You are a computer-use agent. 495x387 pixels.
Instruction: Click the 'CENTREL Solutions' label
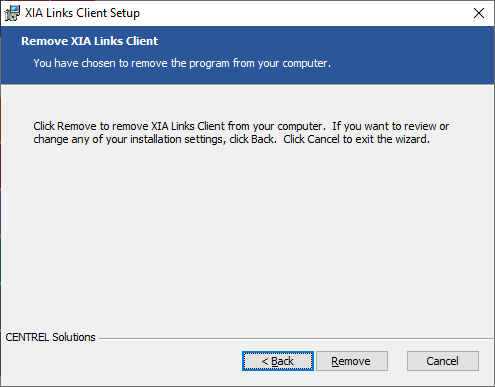pos(50,337)
